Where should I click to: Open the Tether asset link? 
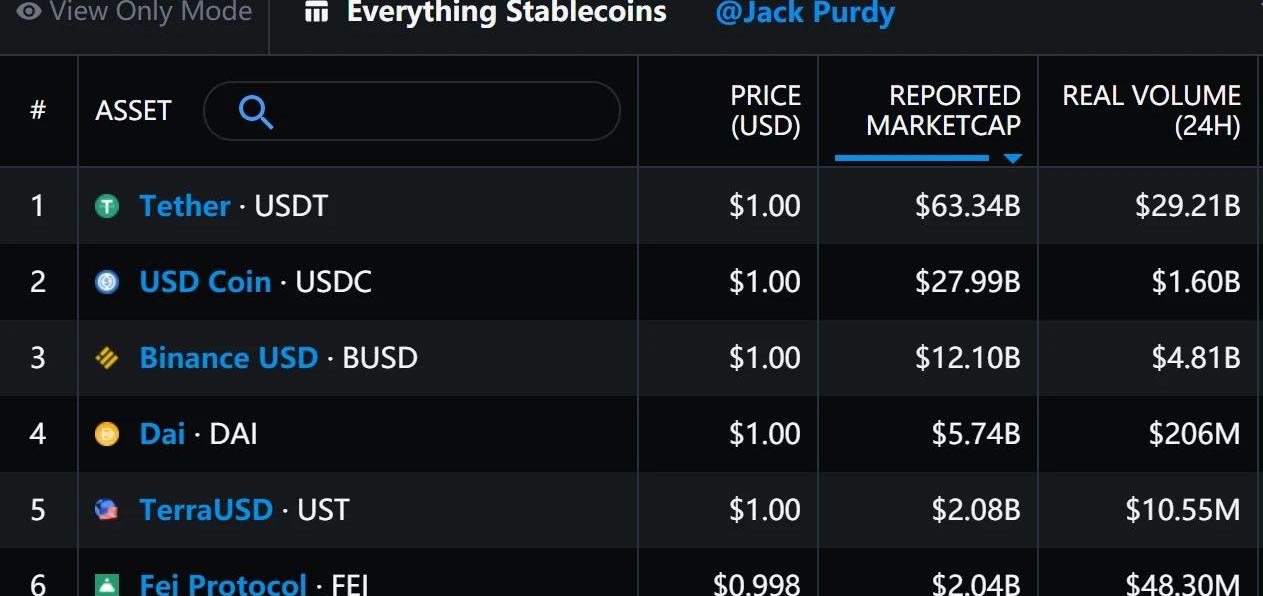185,206
